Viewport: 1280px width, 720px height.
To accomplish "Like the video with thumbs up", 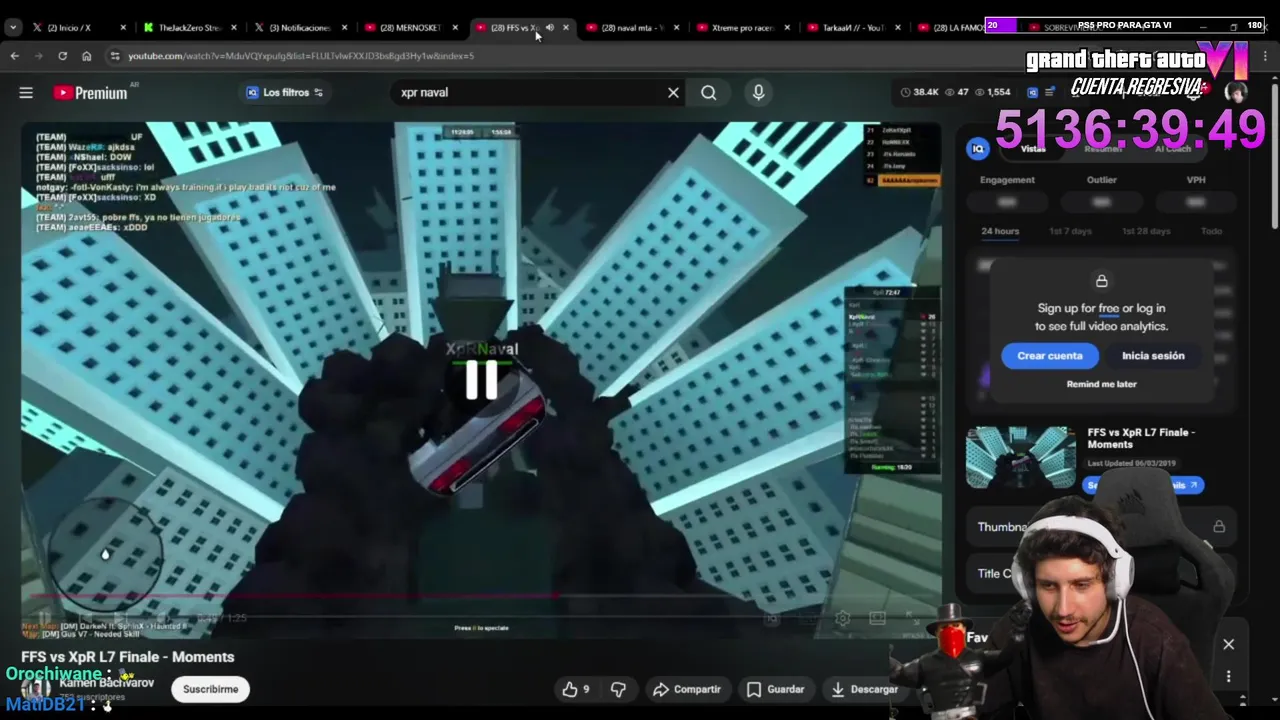I will (575, 689).
